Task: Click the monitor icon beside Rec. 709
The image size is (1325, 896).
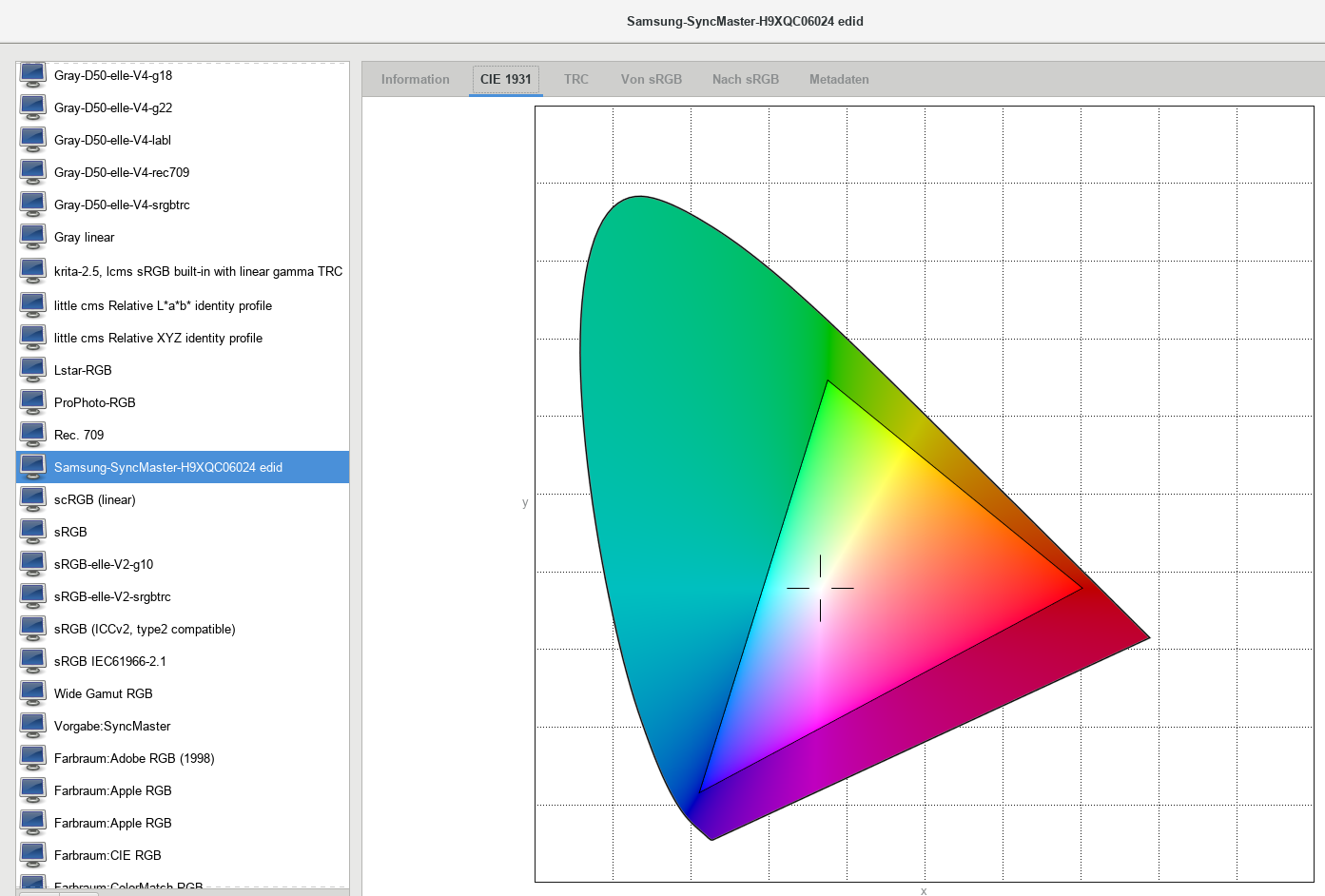Action: click(x=33, y=435)
